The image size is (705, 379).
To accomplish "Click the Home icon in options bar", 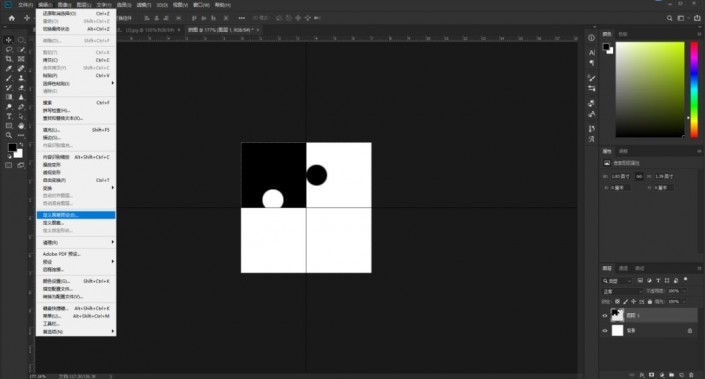I will [x=12, y=18].
